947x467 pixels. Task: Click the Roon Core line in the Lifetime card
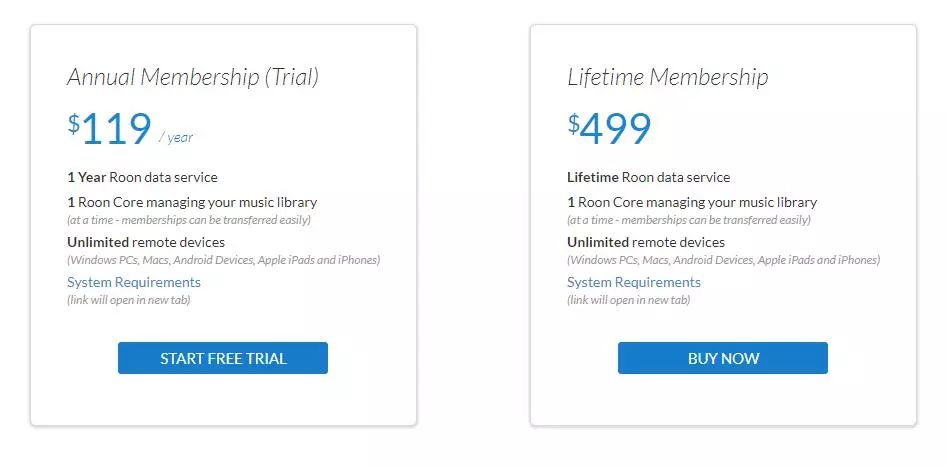pyautogui.click(x=692, y=202)
